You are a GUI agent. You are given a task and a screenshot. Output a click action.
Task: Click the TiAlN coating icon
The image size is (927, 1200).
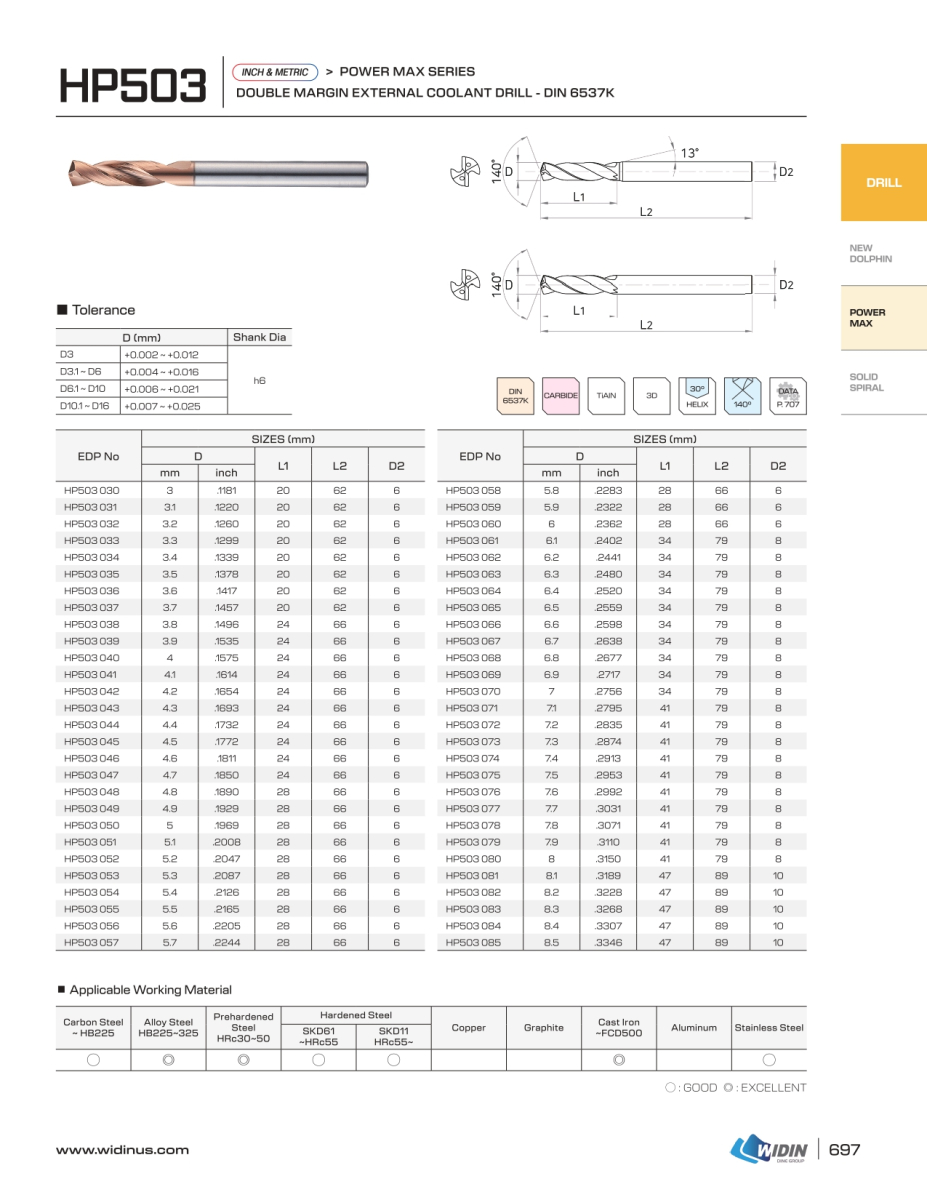click(606, 396)
